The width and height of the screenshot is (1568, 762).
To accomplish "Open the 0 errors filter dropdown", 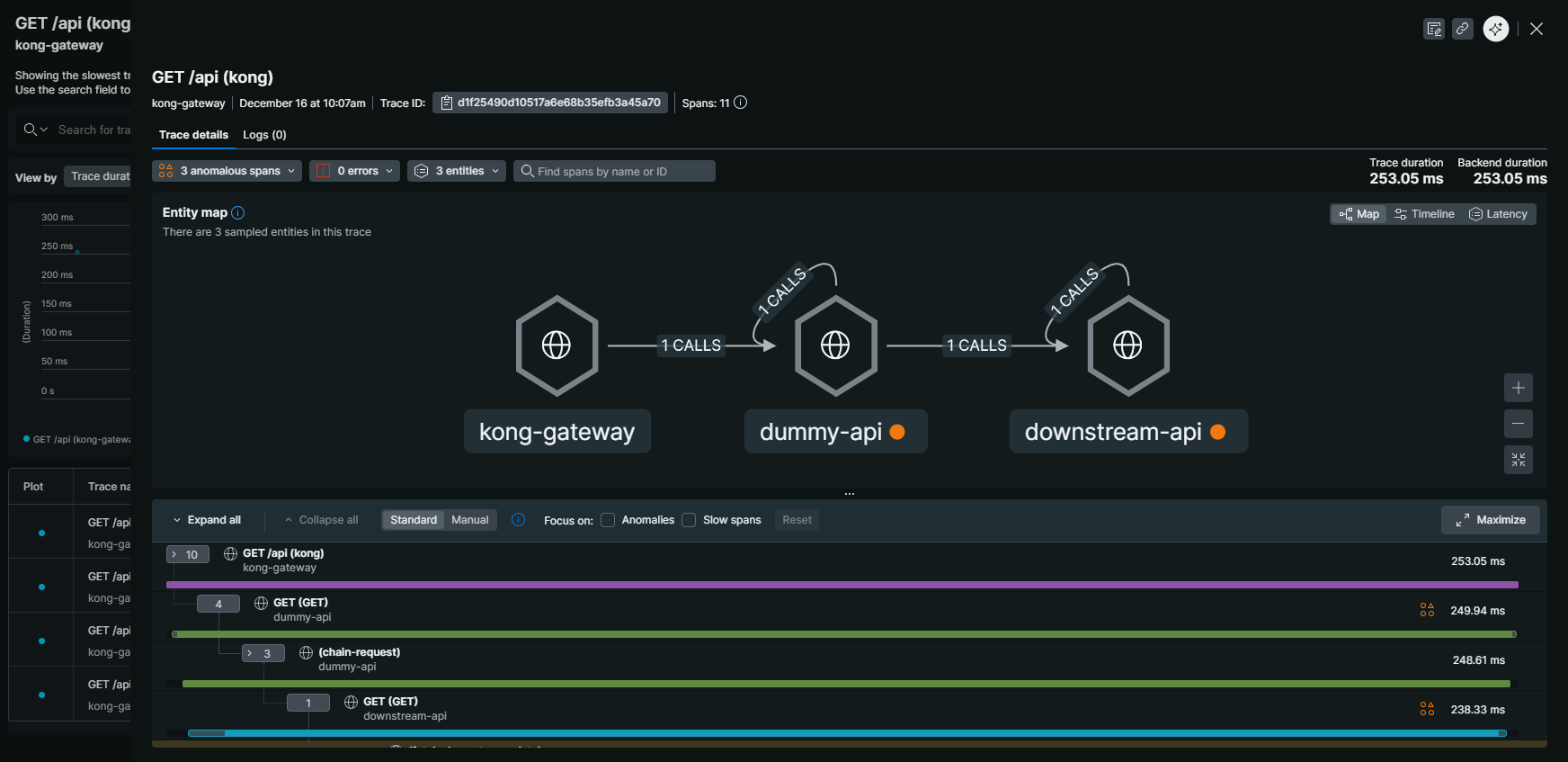I will point(354,171).
